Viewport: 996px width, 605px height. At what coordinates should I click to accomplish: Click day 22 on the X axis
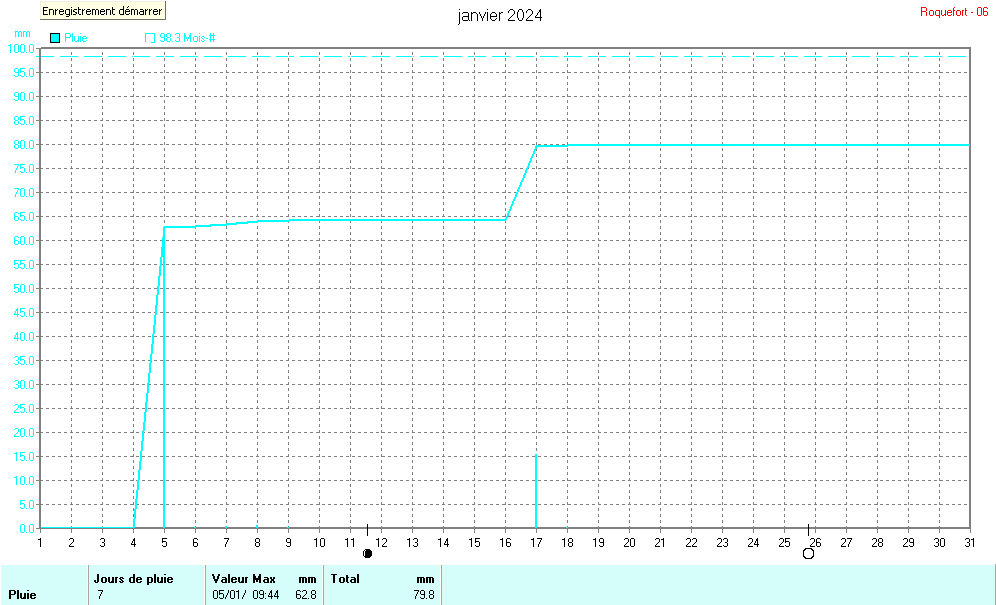coord(691,543)
